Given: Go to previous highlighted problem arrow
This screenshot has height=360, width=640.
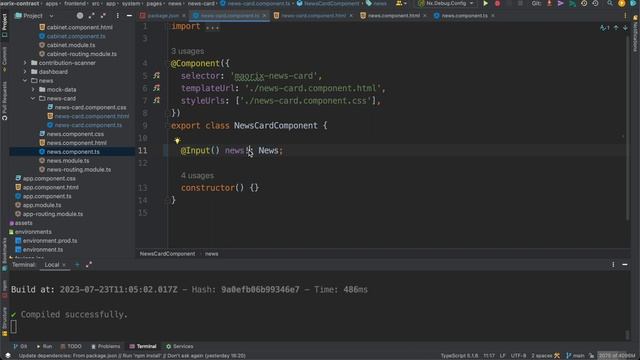Looking at the screenshot, I should [616, 28].
